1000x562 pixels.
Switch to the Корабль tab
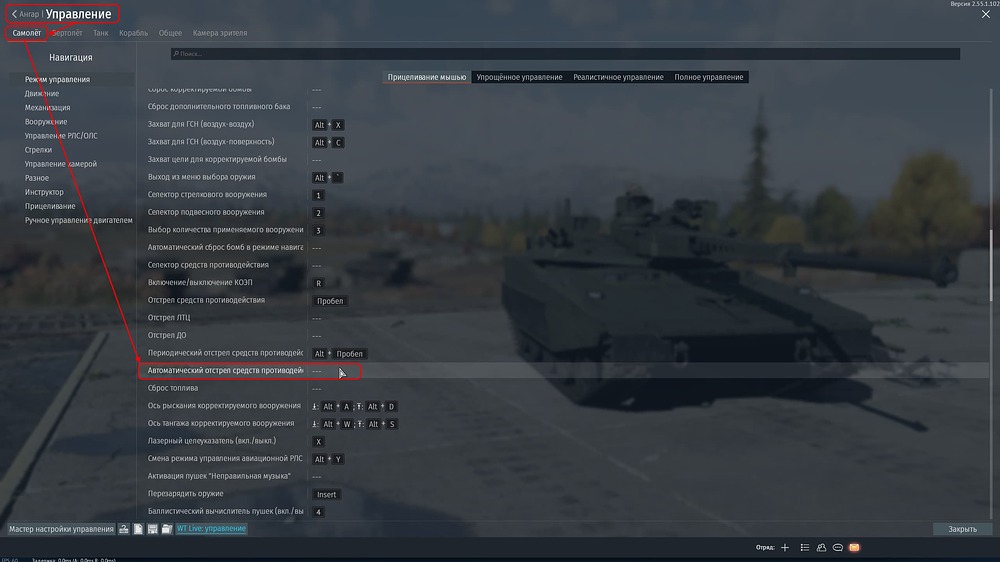coord(133,33)
